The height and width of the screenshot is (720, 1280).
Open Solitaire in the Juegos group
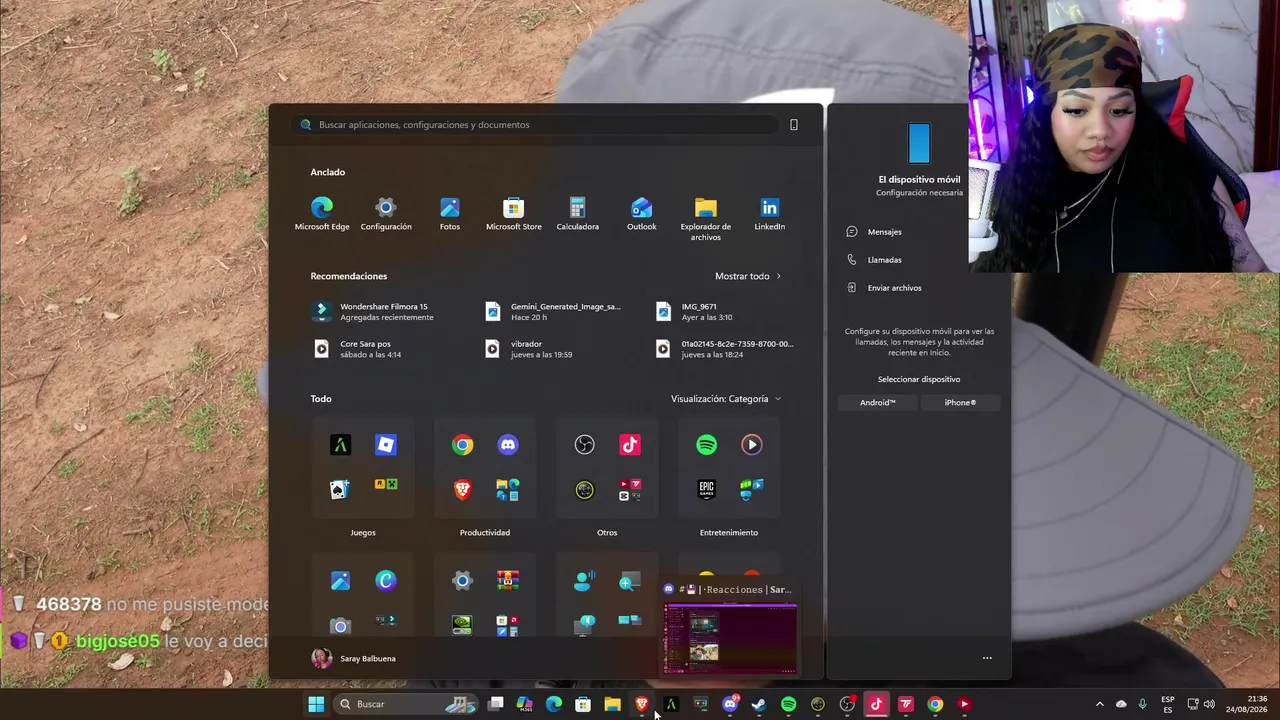point(340,489)
